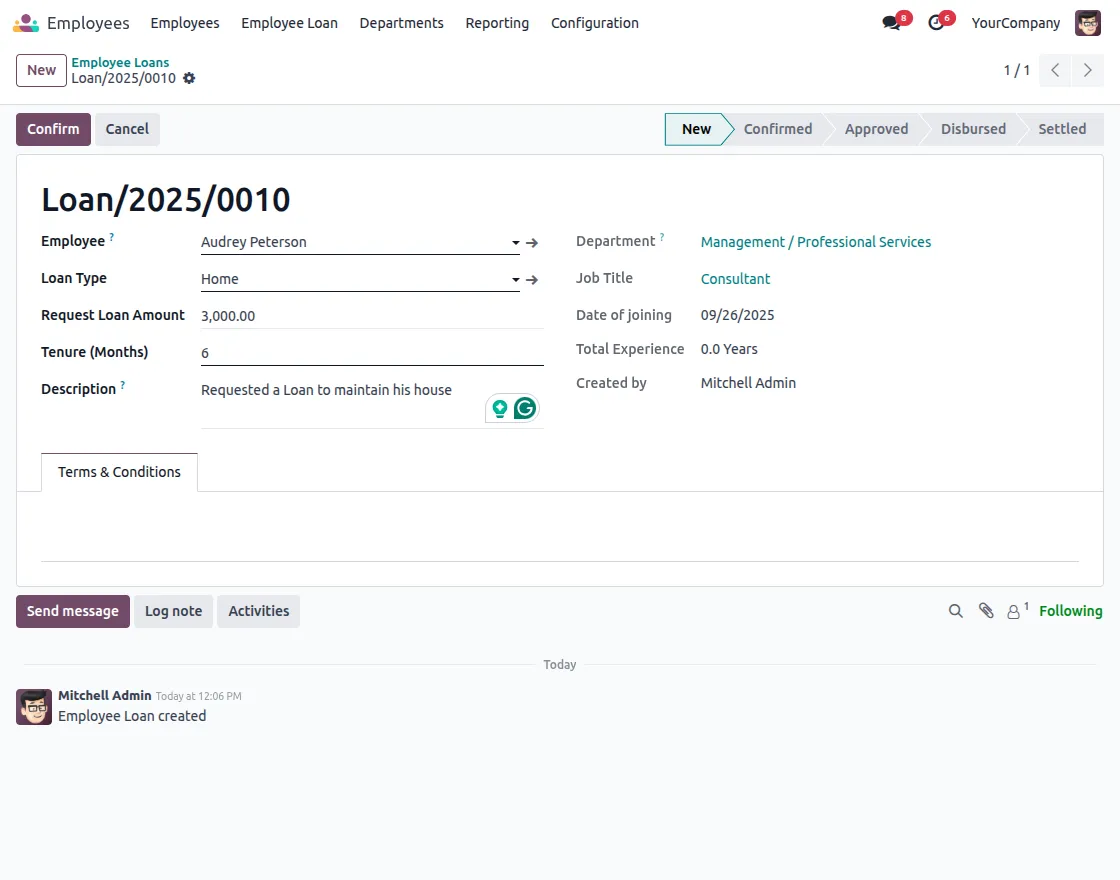The width and height of the screenshot is (1120, 880).
Task: Select the Terms & Conditions tab
Action: coord(119,472)
